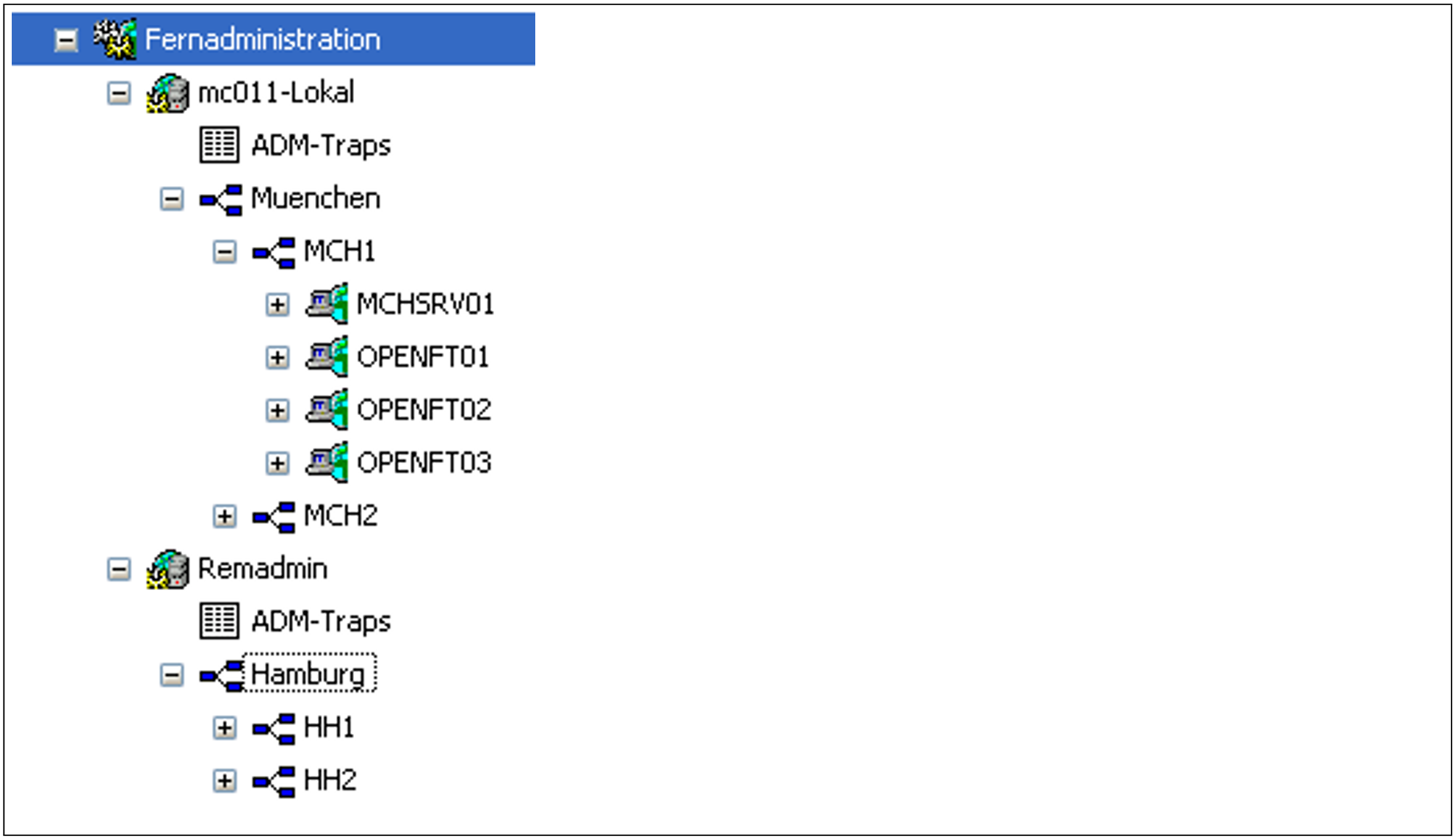Click the ADM-Traps table icon under Remadmin

click(x=219, y=621)
